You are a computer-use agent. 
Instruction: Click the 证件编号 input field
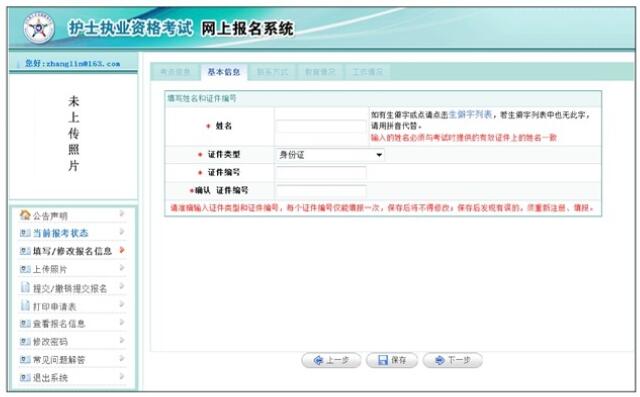point(321,173)
